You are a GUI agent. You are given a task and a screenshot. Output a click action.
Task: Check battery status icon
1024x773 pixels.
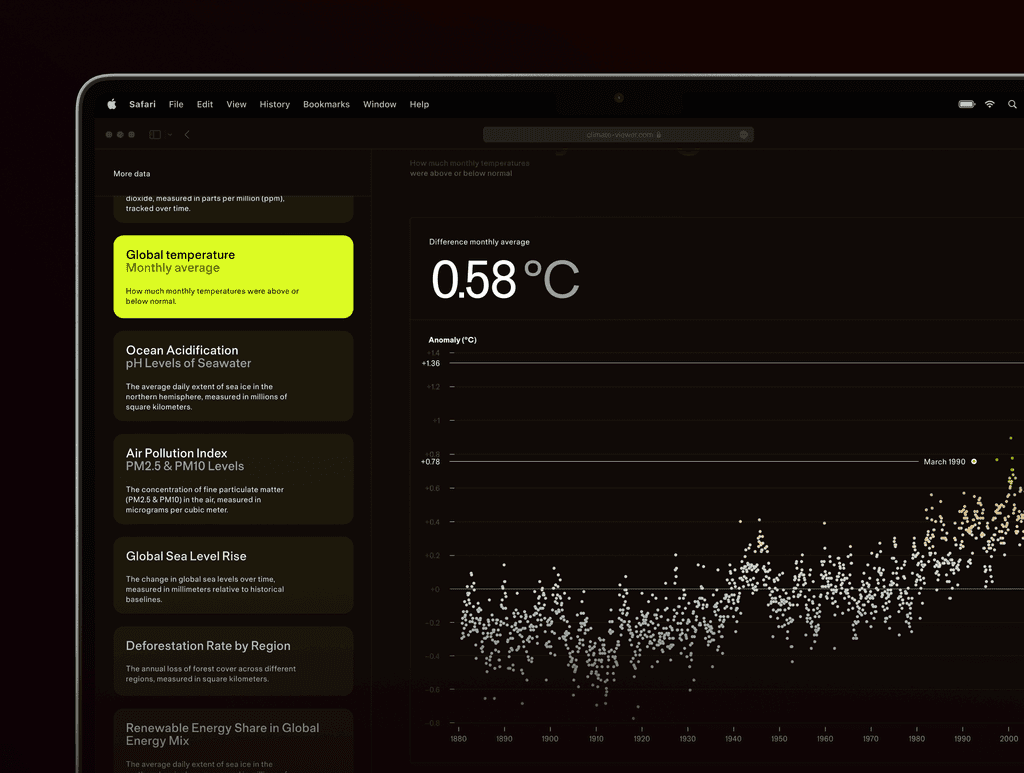point(967,104)
